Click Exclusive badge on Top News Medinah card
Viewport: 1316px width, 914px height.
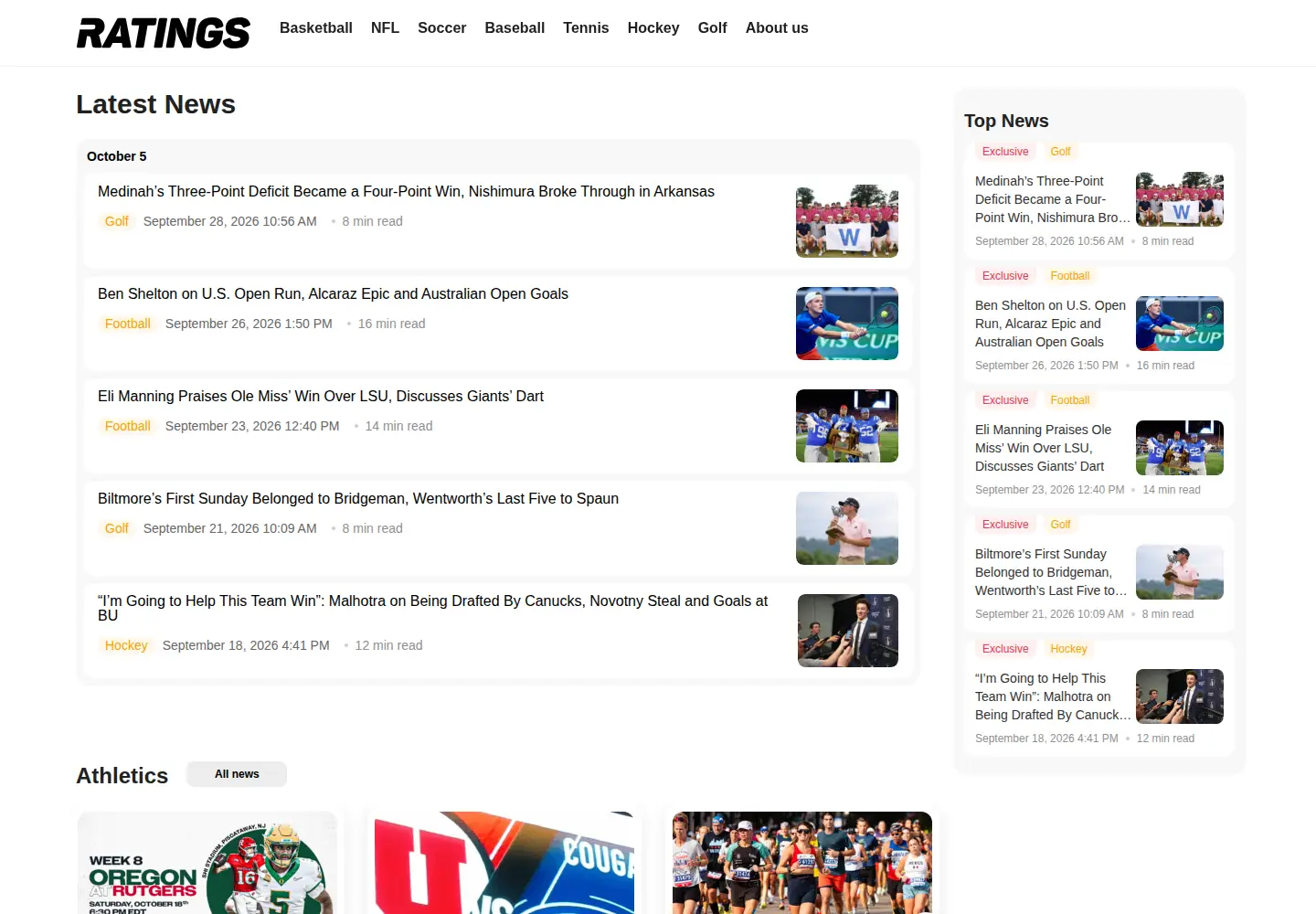tap(1005, 152)
